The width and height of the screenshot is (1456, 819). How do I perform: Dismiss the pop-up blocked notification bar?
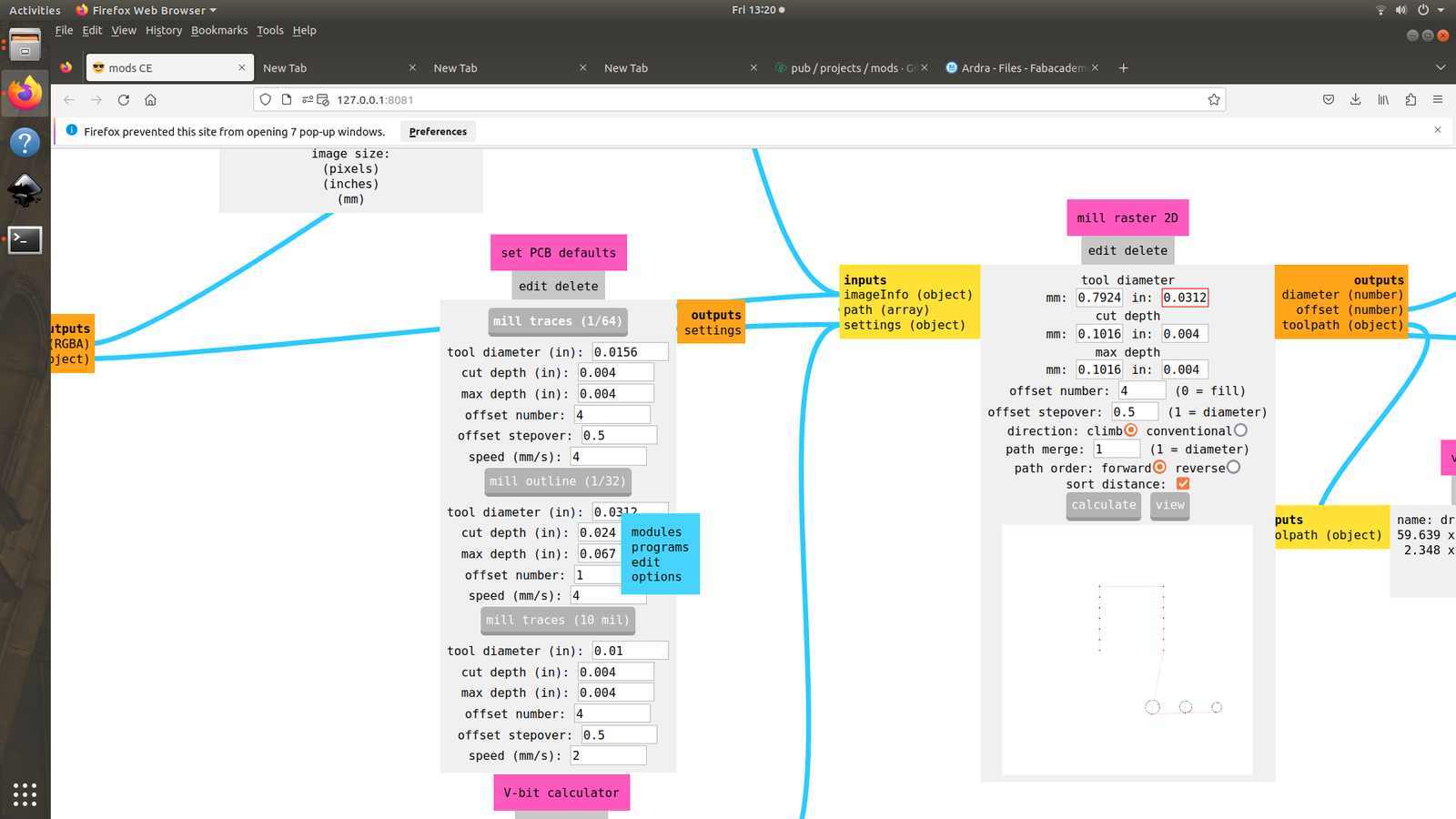(x=1438, y=130)
